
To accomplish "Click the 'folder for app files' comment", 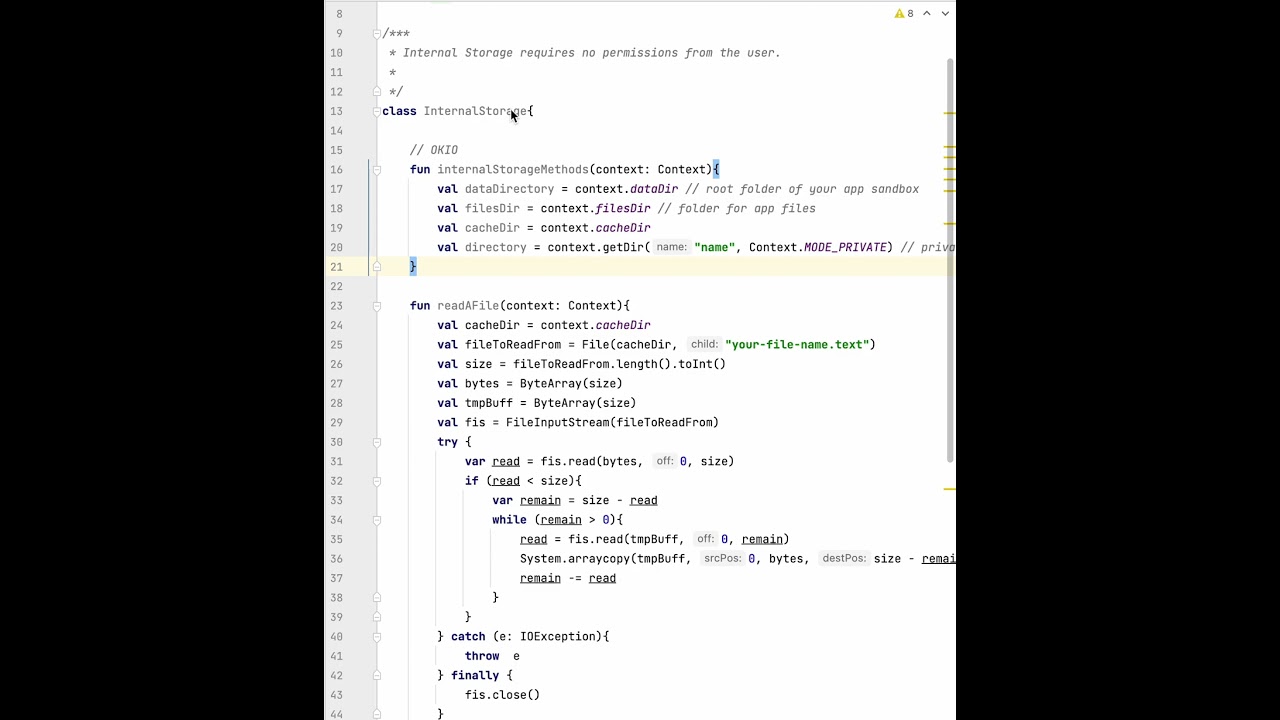I will point(736,208).
